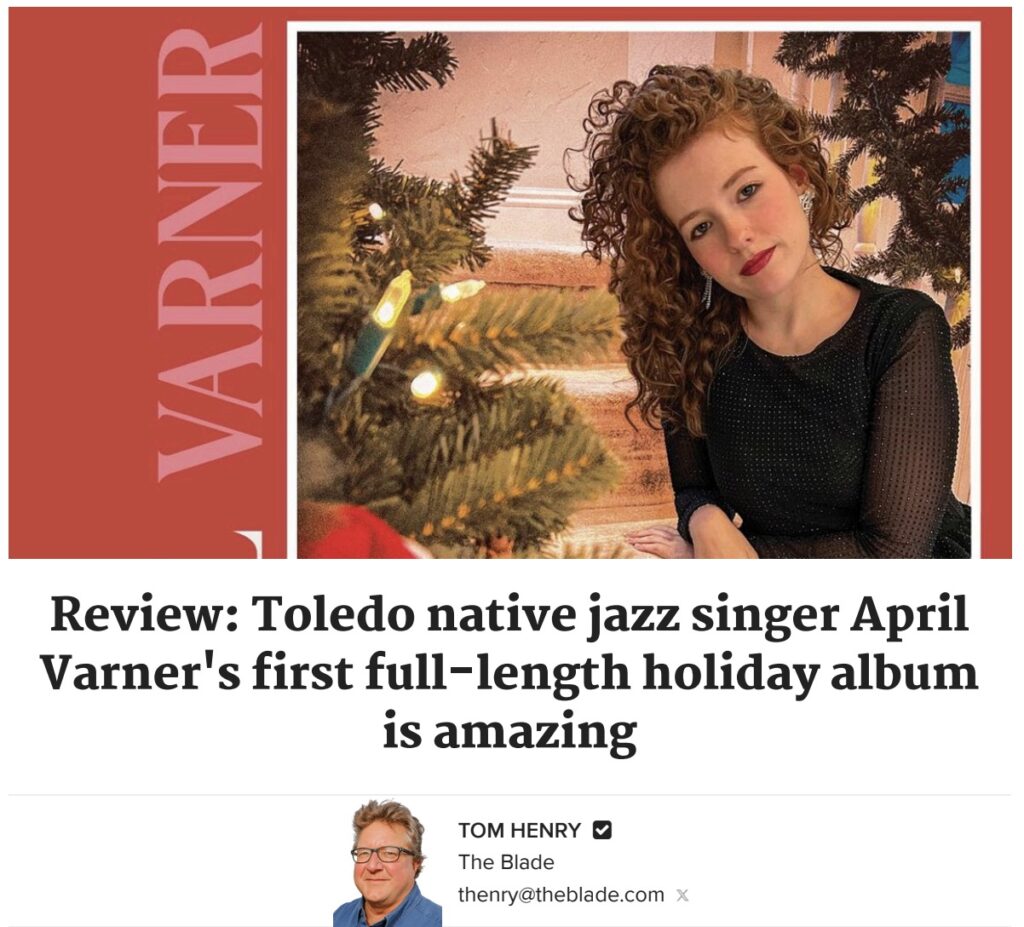
Task: Open the April Varner album cover image
Action: coord(509,283)
